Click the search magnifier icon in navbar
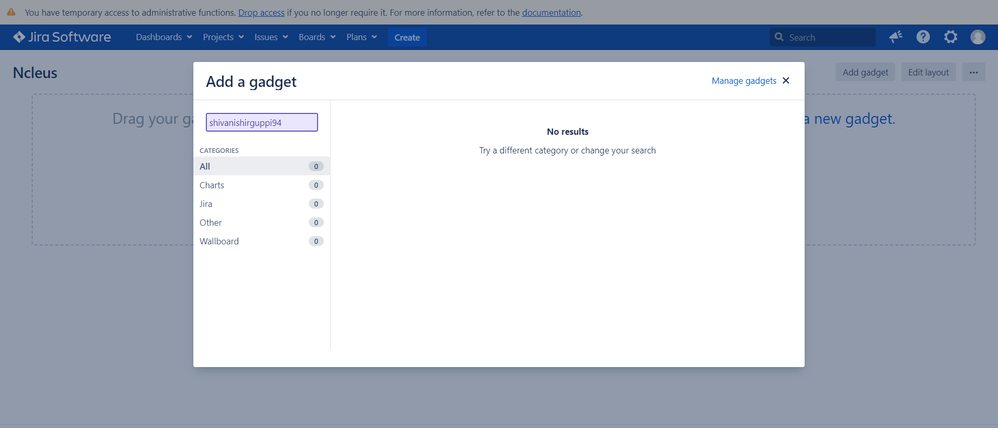998x428 pixels. coord(779,37)
